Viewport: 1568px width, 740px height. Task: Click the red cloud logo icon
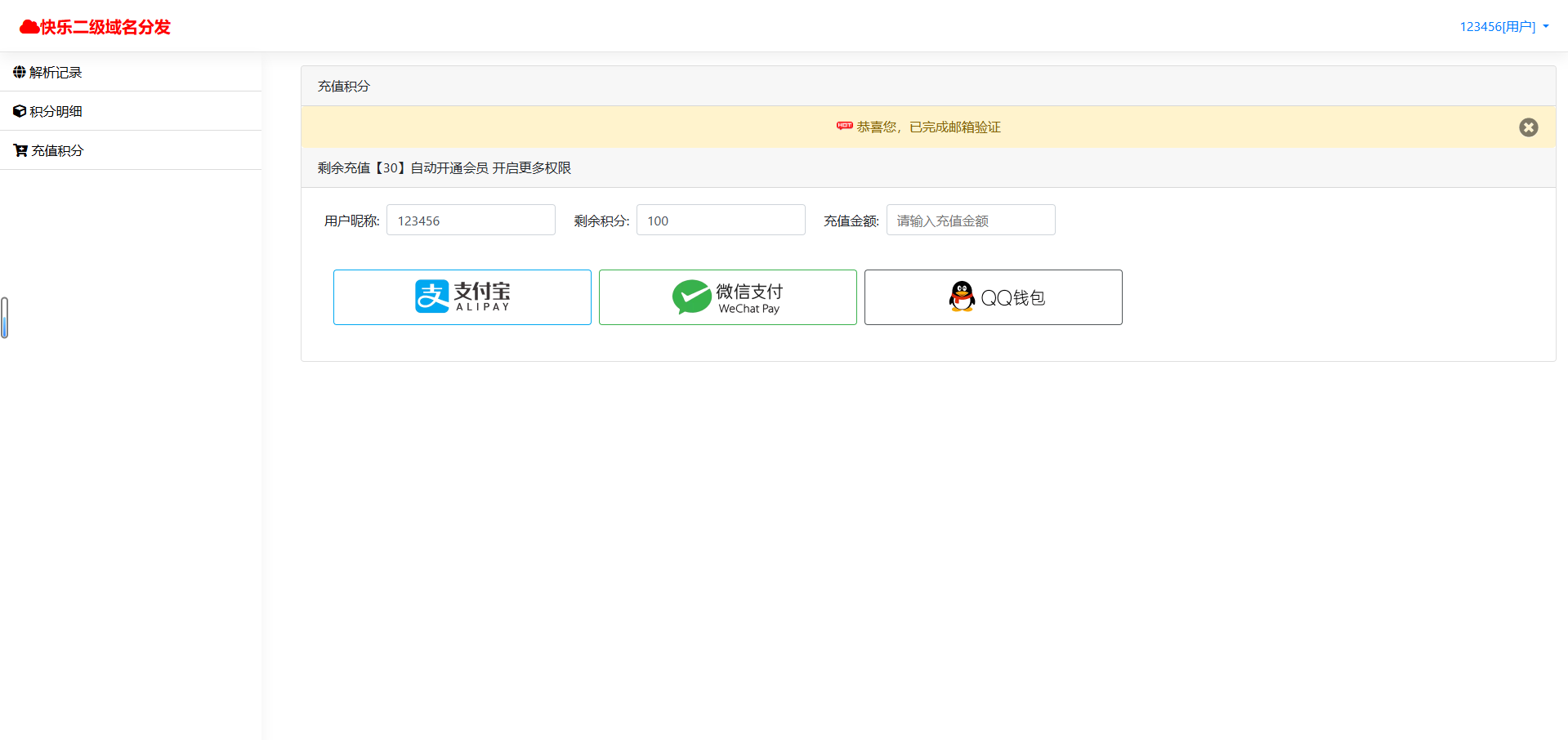pos(29,27)
